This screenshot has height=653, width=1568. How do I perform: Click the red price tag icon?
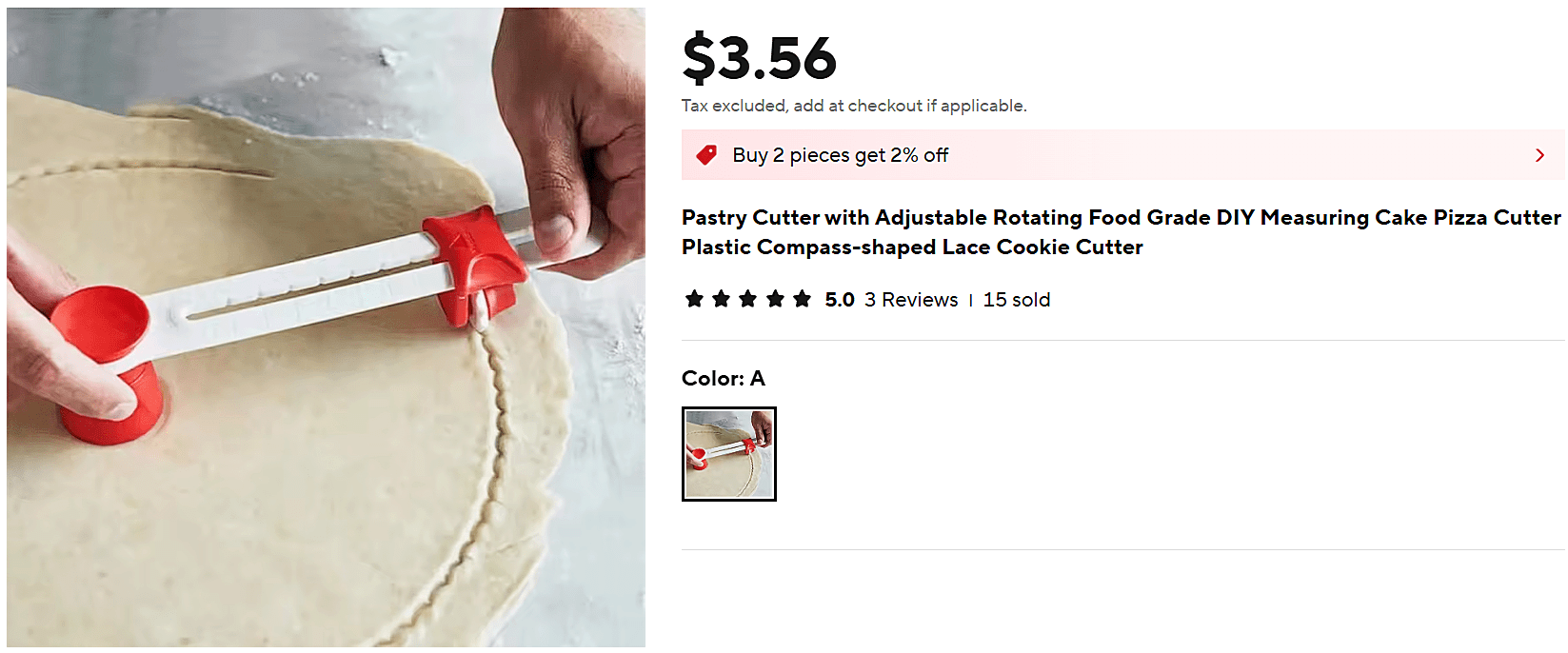tap(706, 155)
